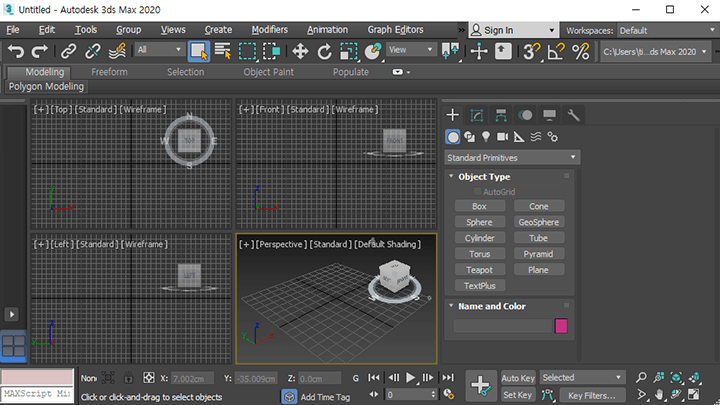Click the Teapot button
Image resolution: width=720 pixels, height=405 pixels.
pos(480,270)
